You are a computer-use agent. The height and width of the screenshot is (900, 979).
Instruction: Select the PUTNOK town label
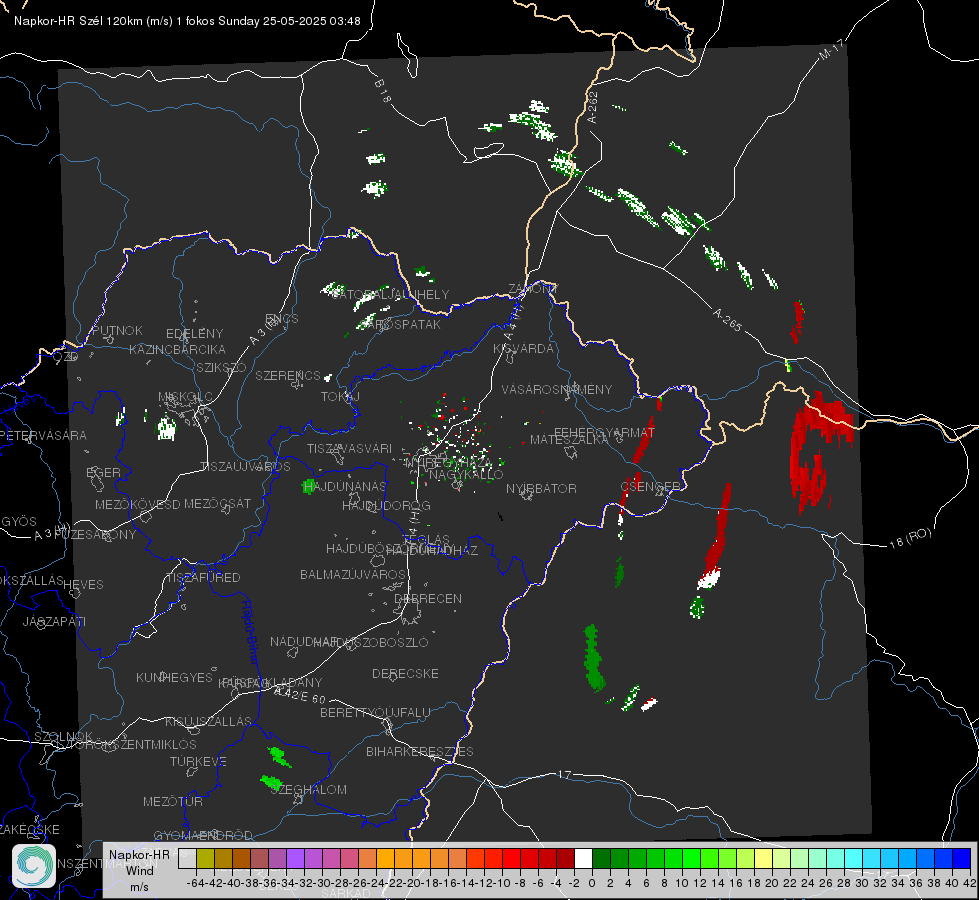(117, 330)
